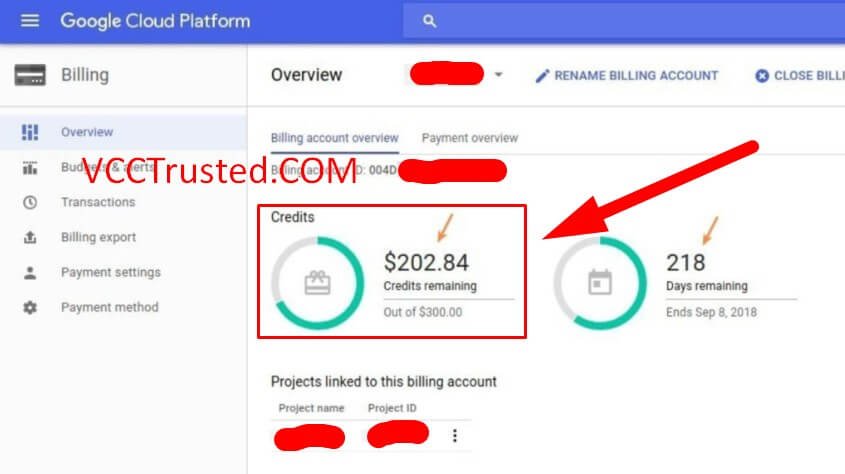Click the 'Ends Sep 8, 2018' text
Image resolution: width=845 pixels, height=474 pixels.
711,312
